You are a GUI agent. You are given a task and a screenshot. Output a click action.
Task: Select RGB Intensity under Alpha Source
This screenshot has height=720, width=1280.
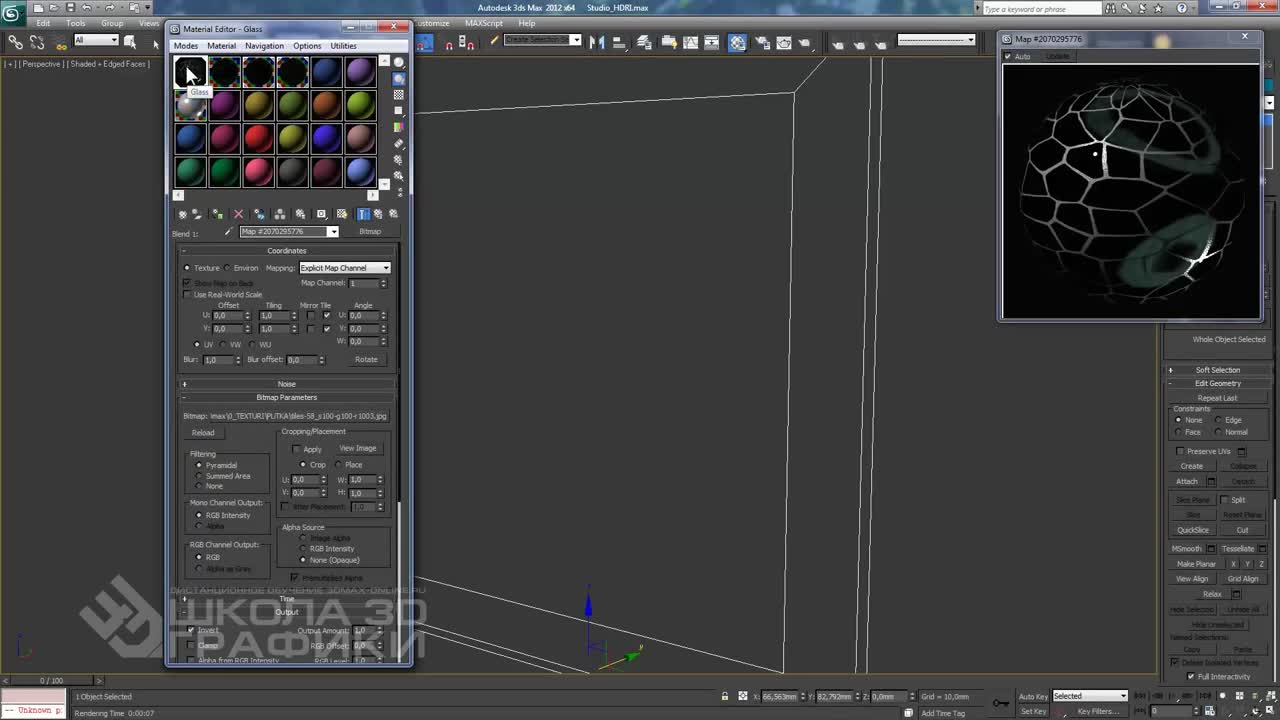303,549
